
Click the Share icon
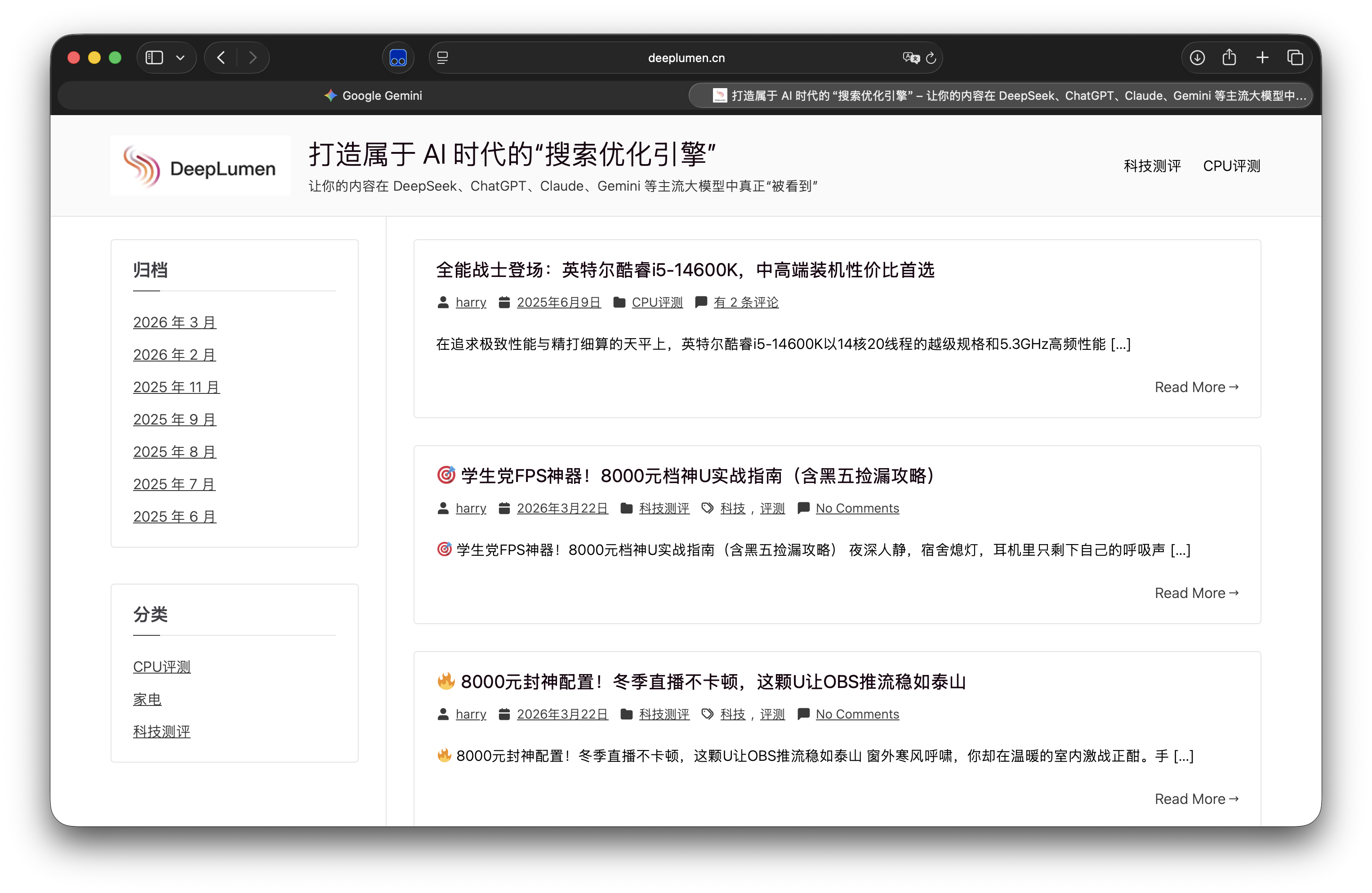1229,58
